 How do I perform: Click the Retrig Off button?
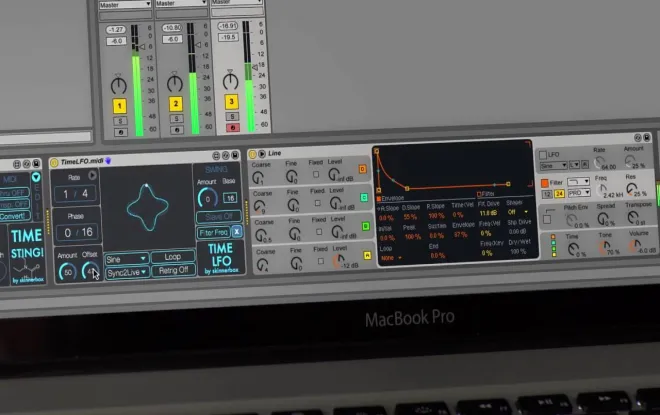tap(173, 270)
